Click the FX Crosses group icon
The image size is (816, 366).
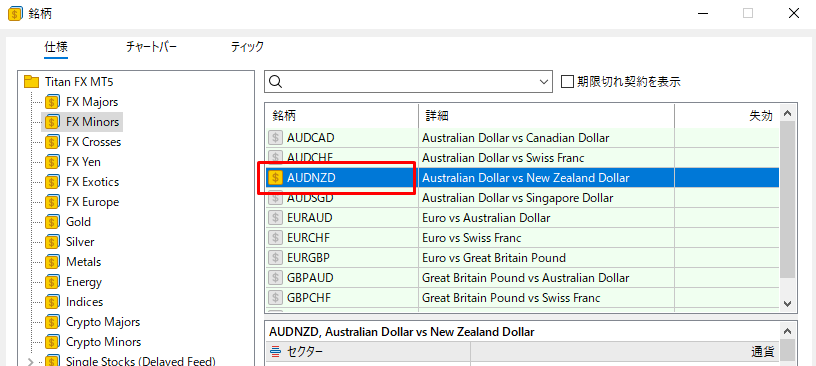point(52,142)
